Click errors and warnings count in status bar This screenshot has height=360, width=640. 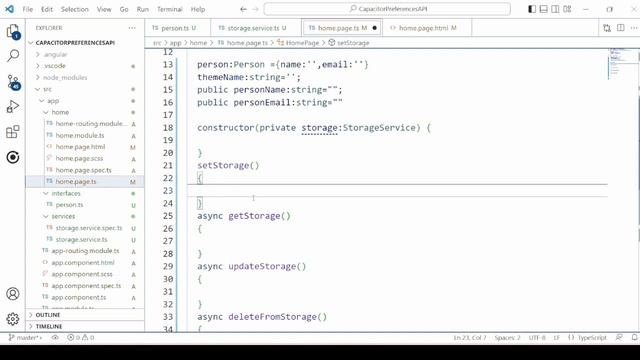tap(81, 338)
